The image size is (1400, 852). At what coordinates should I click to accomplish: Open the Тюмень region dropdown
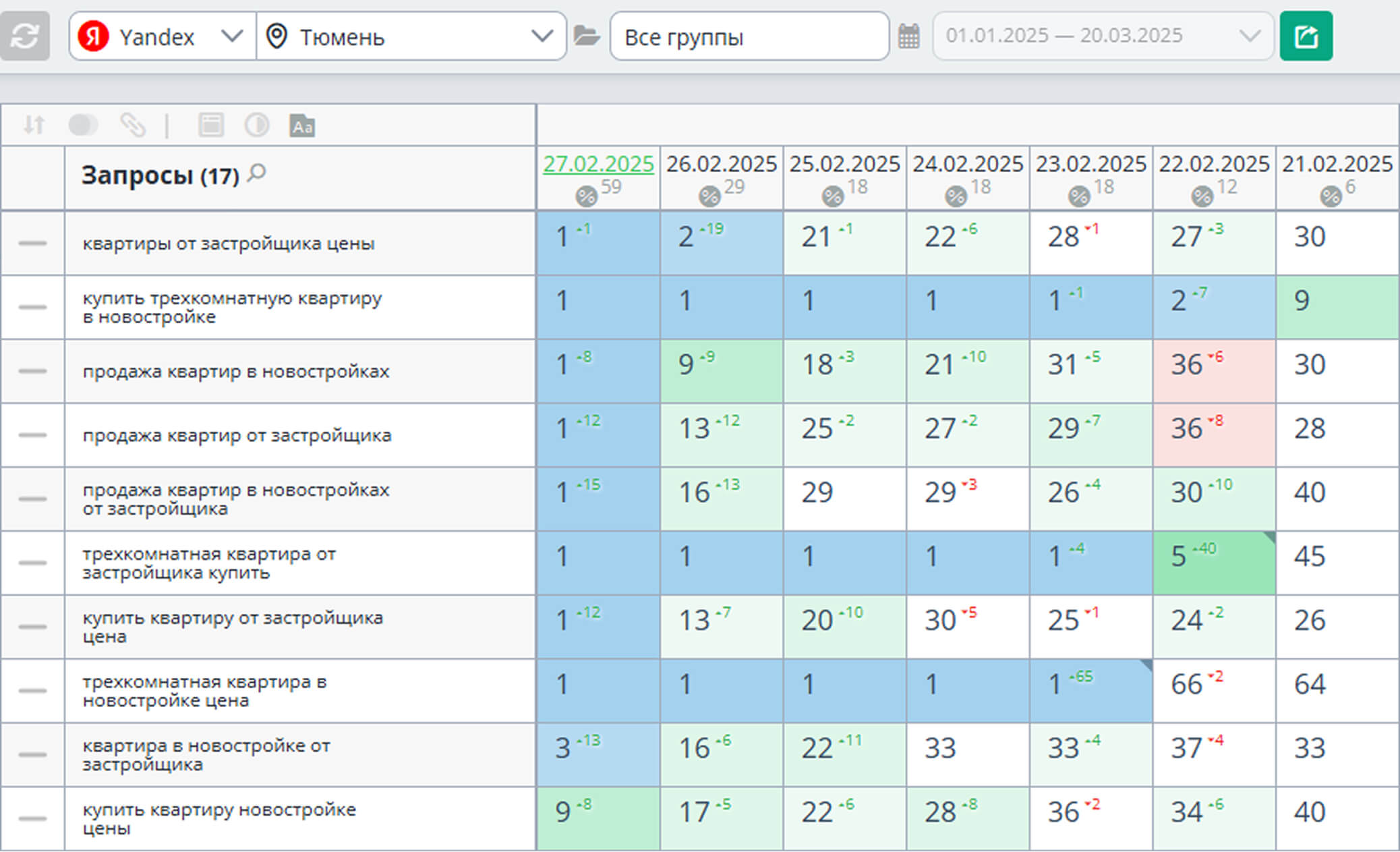pyautogui.click(x=411, y=36)
